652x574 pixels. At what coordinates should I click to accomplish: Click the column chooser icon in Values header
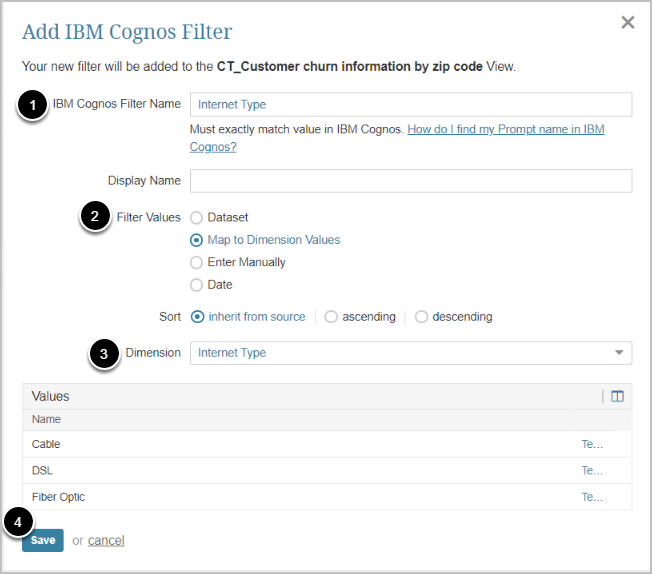[x=617, y=396]
